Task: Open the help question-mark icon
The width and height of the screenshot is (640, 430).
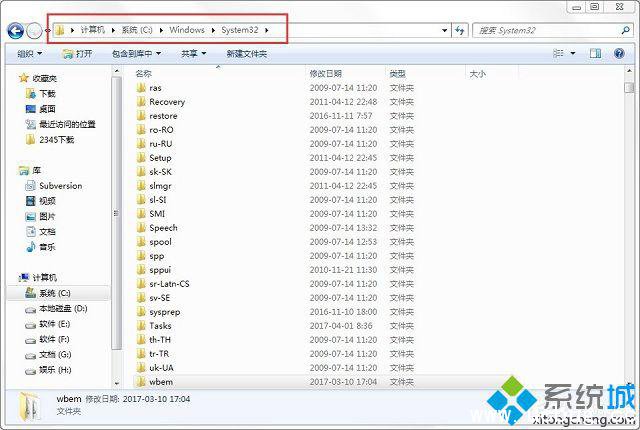Action: tap(619, 53)
